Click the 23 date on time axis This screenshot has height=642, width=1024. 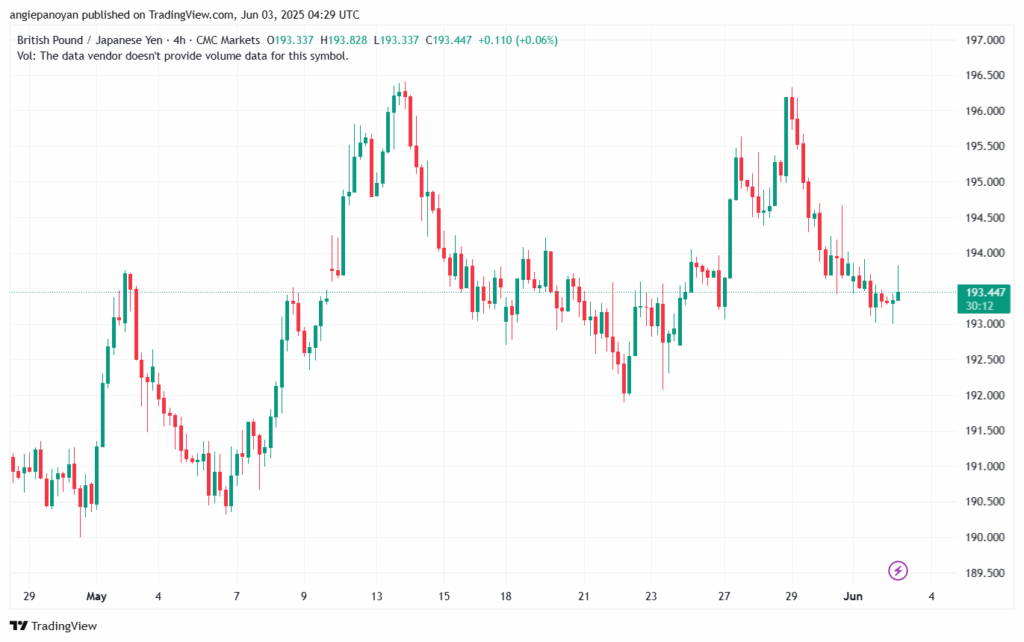[650, 596]
